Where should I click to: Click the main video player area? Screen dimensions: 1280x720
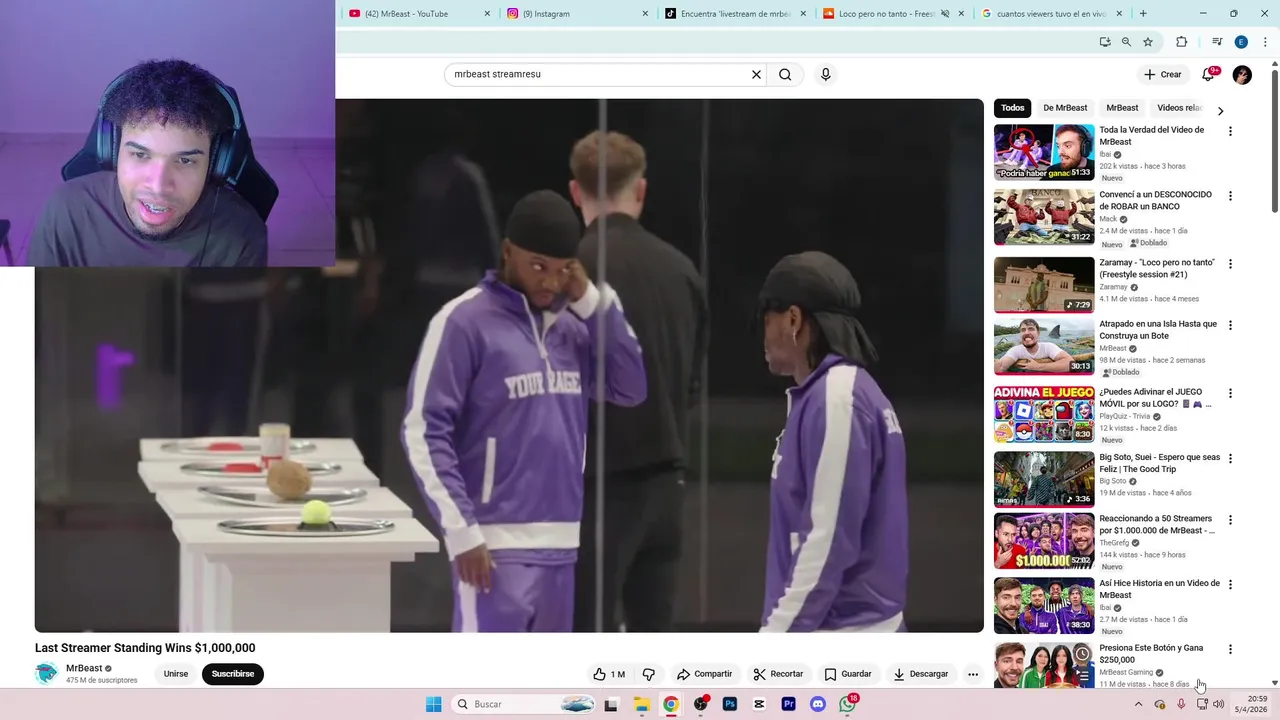pyautogui.click(x=509, y=365)
